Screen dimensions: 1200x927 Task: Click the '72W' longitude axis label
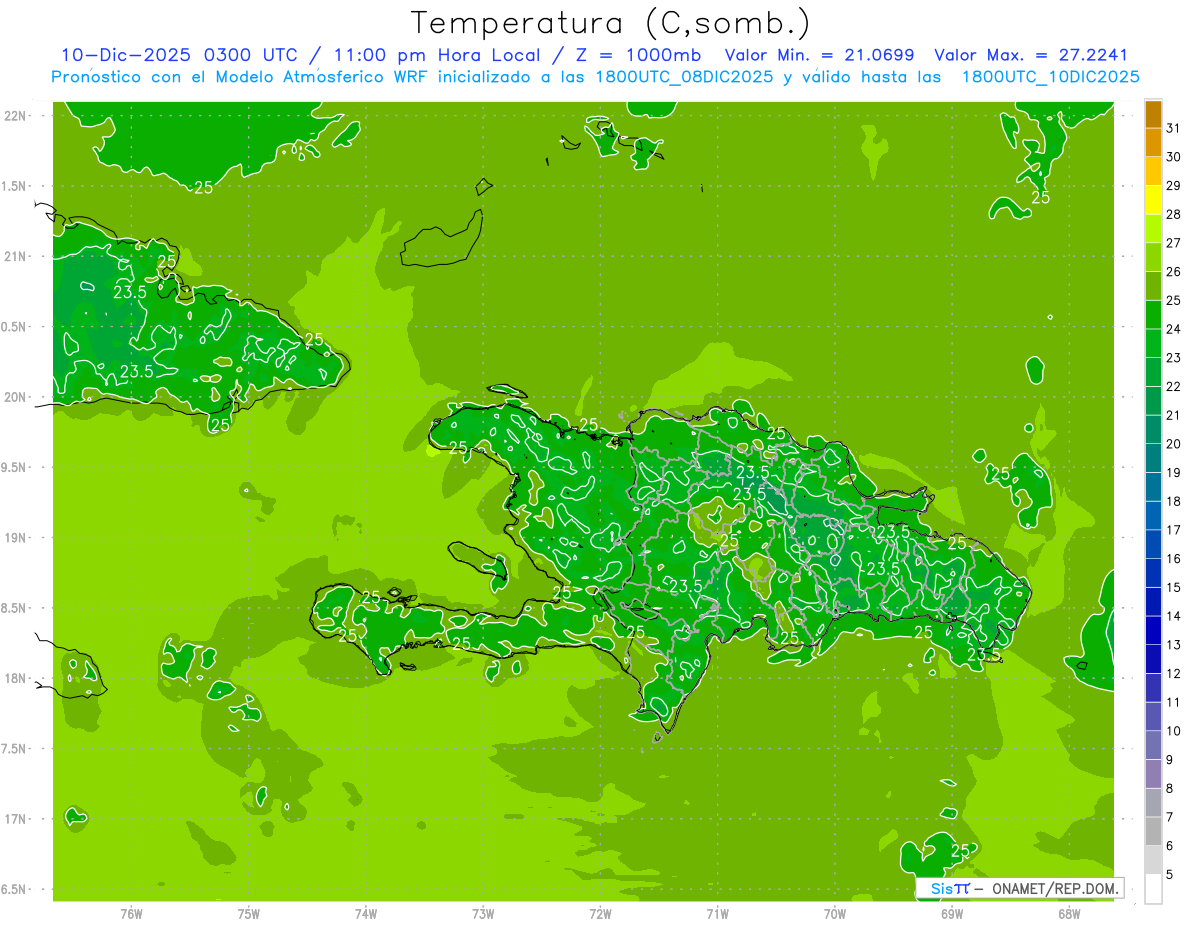click(600, 914)
